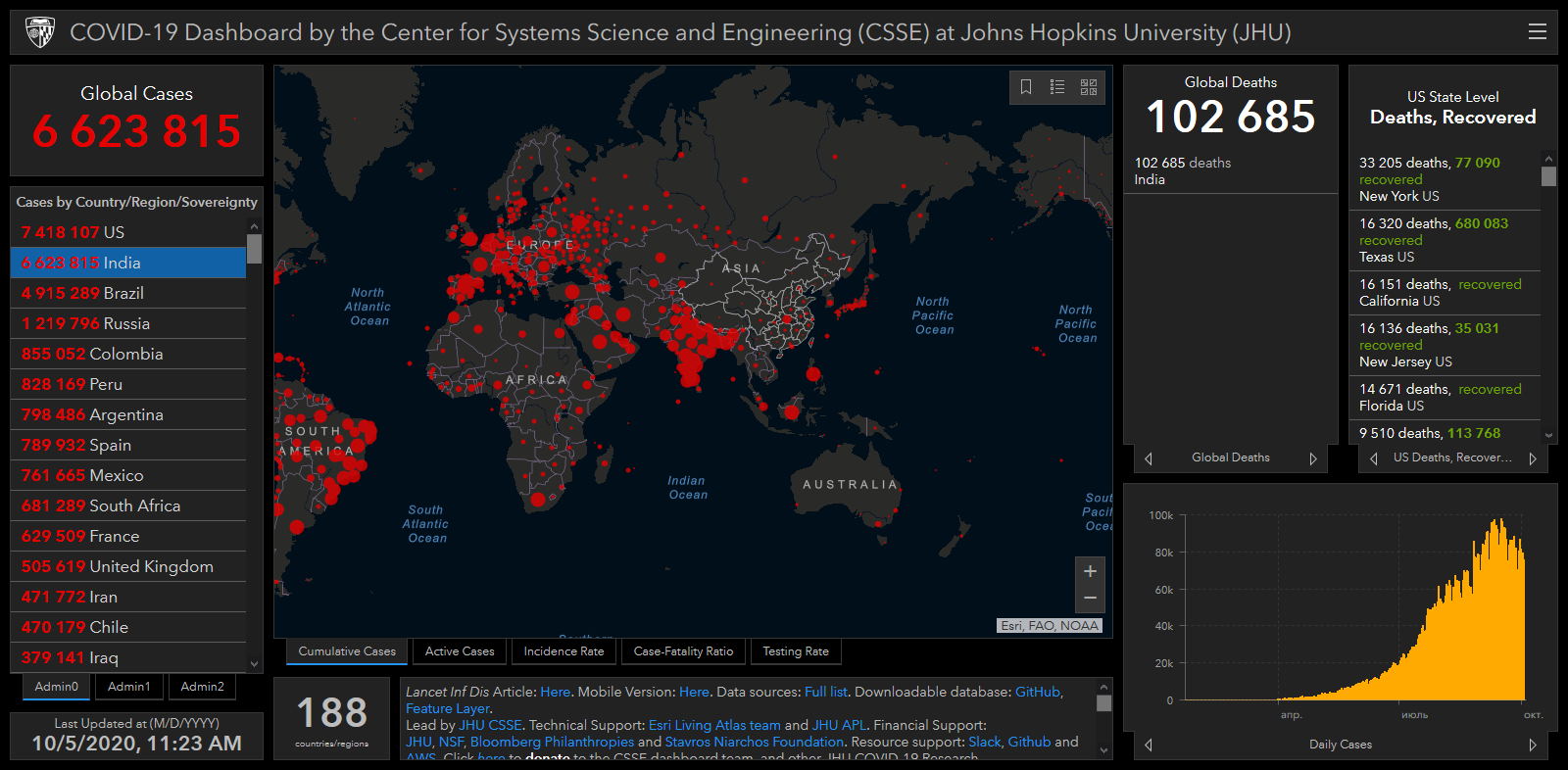Click India deaths entry in Global Deaths

(1231, 170)
